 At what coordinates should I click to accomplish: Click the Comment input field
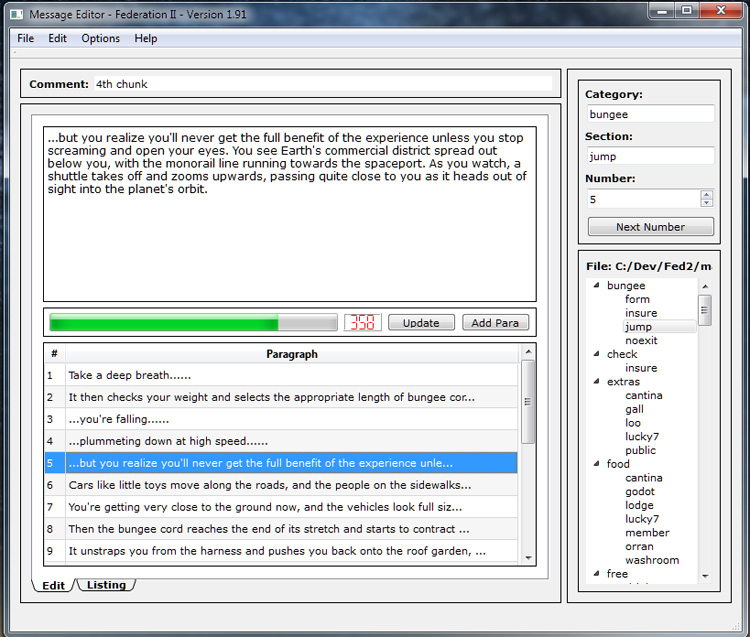click(323, 84)
